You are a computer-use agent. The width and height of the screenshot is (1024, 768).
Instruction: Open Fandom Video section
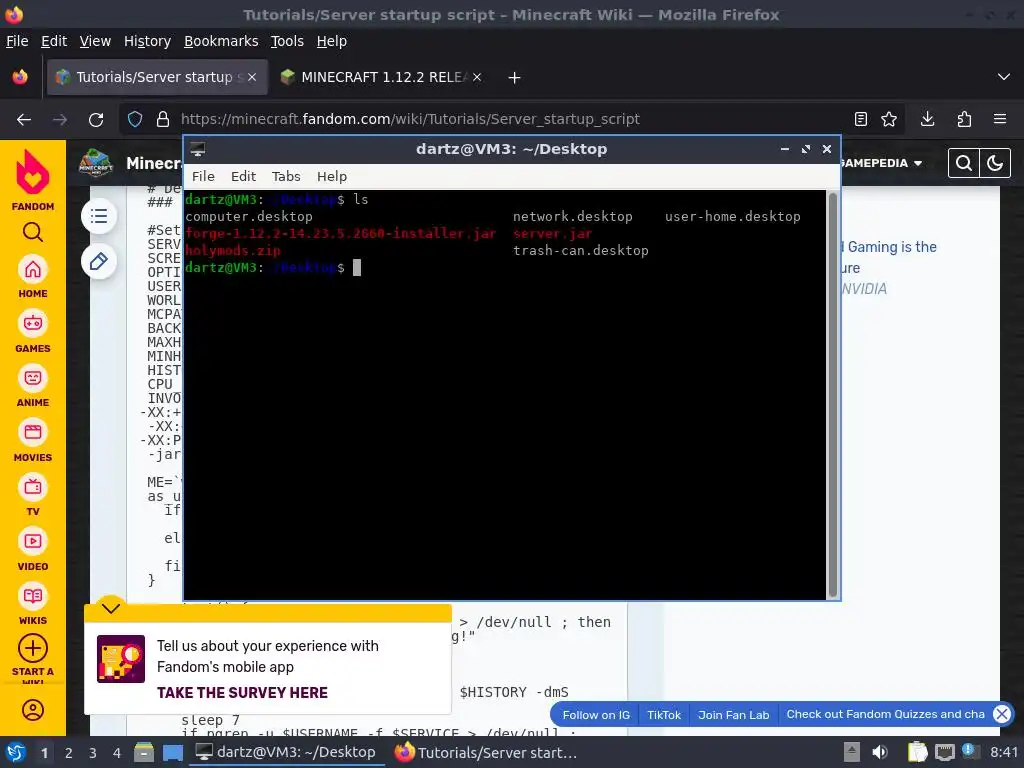coord(33,551)
